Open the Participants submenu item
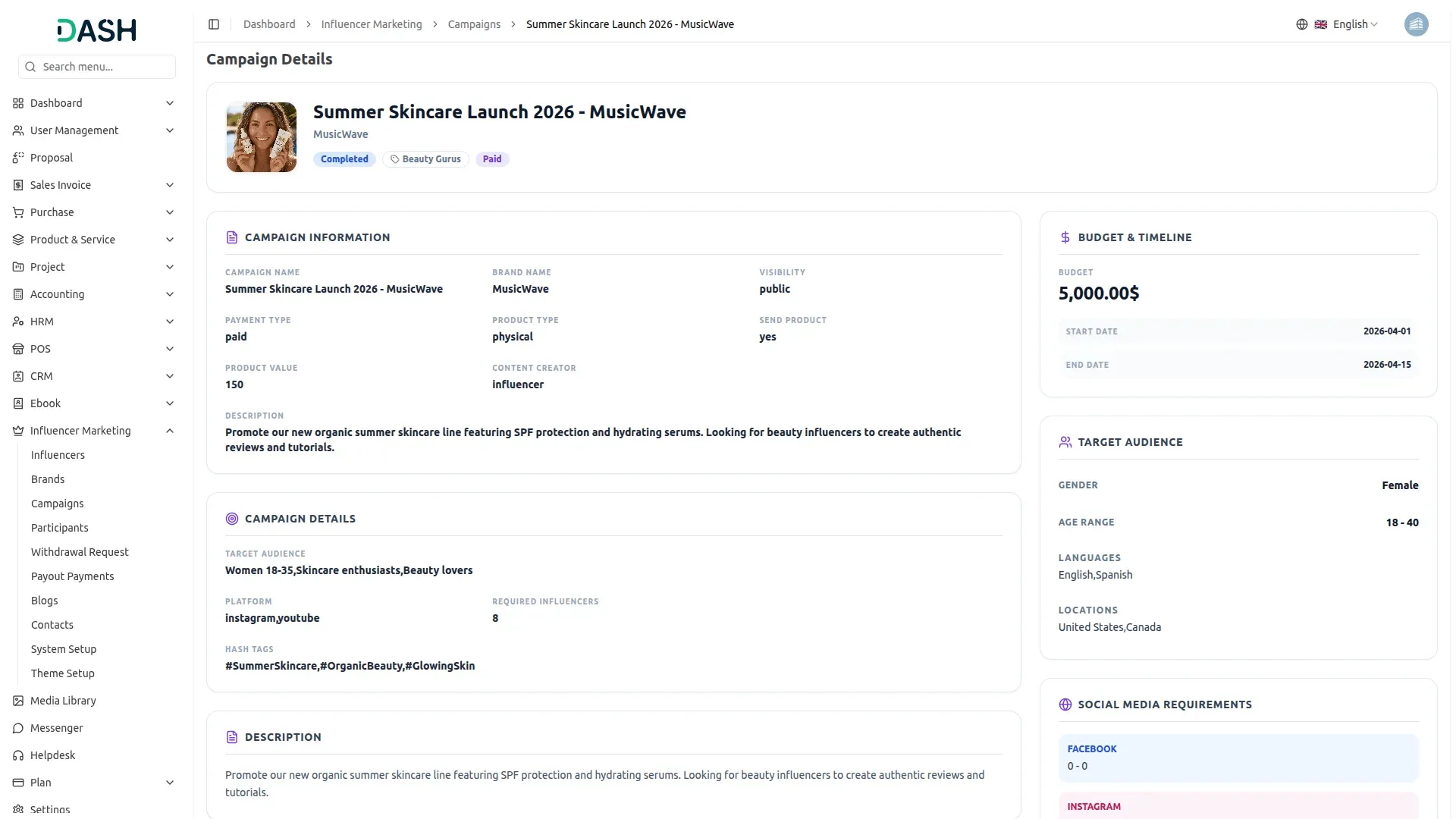 [x=59, y=528]
